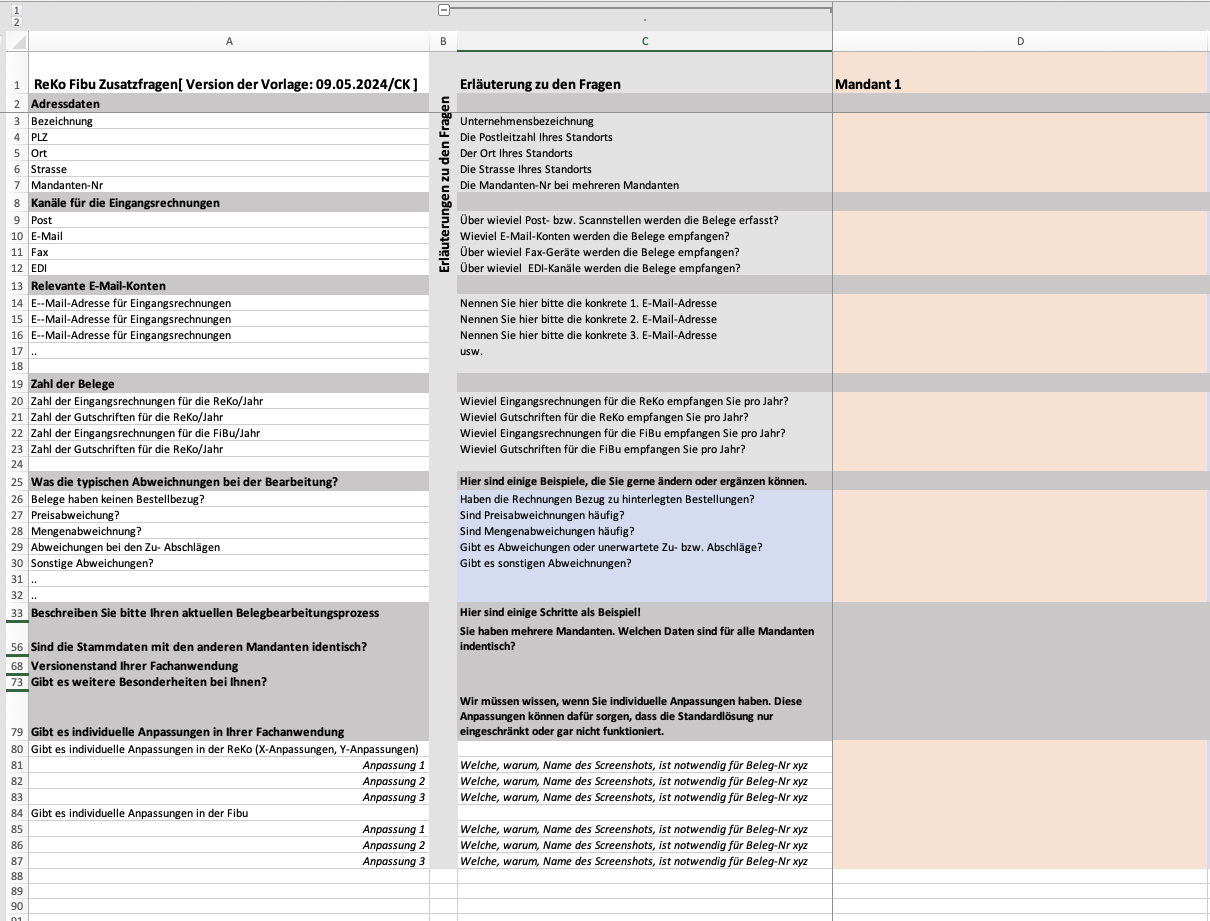Select the Mandant 1 cell for Bezeichnung
1210x921 pixels.
1020,121
